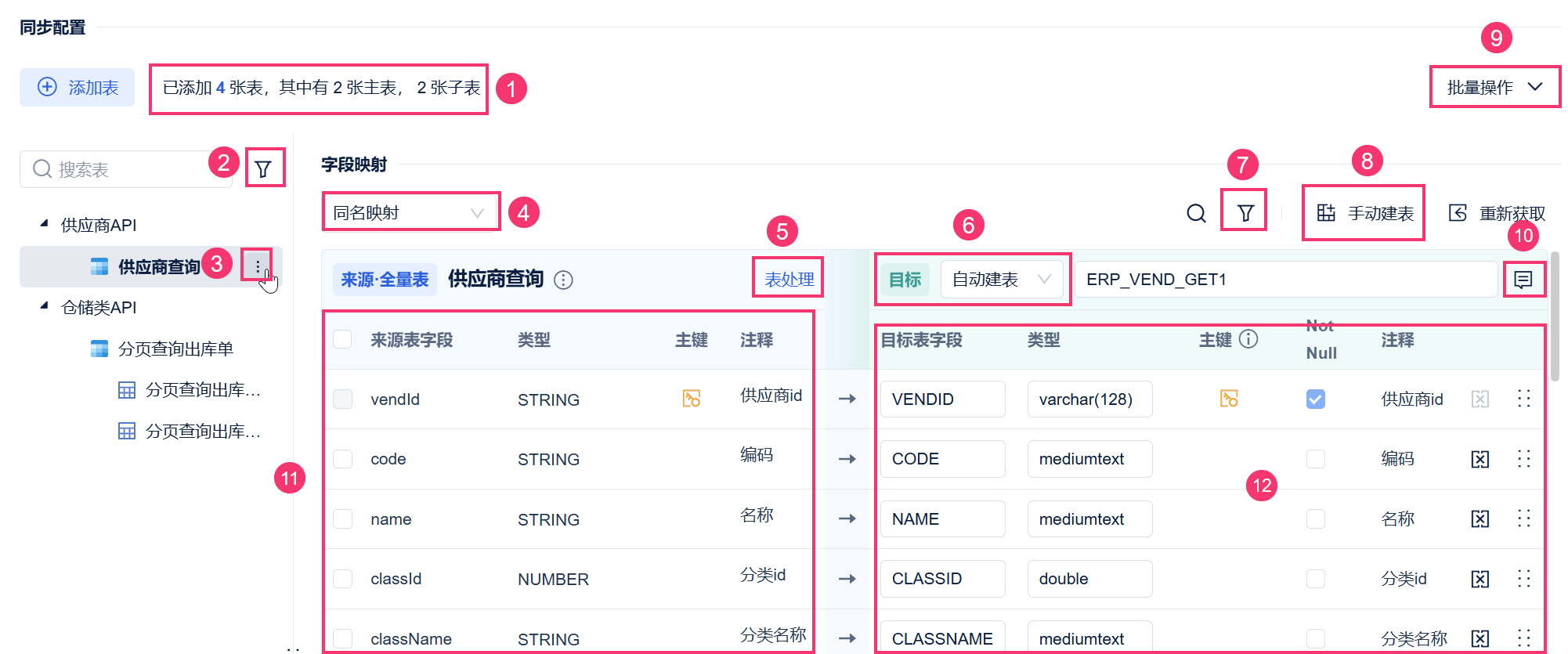Select all source fields header checkbox

[342, 339]
